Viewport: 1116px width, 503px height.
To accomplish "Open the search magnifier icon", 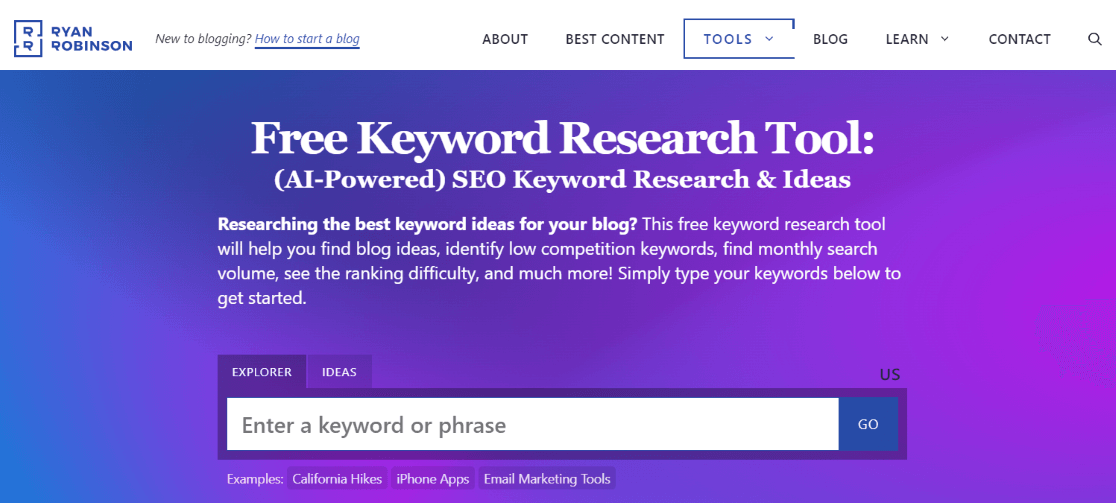I will point(1095,39).
